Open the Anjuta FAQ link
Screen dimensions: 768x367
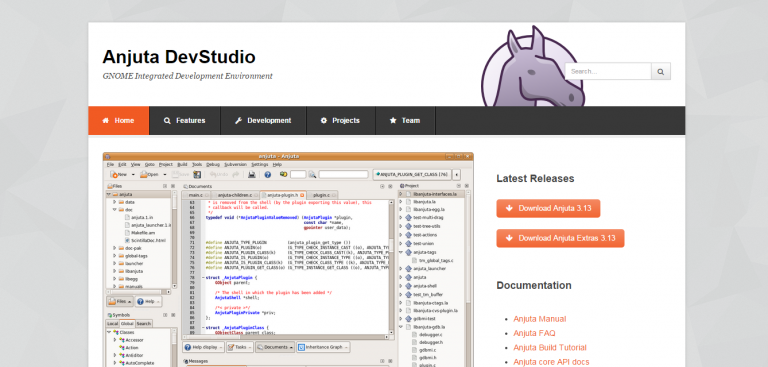coord(534,333)
